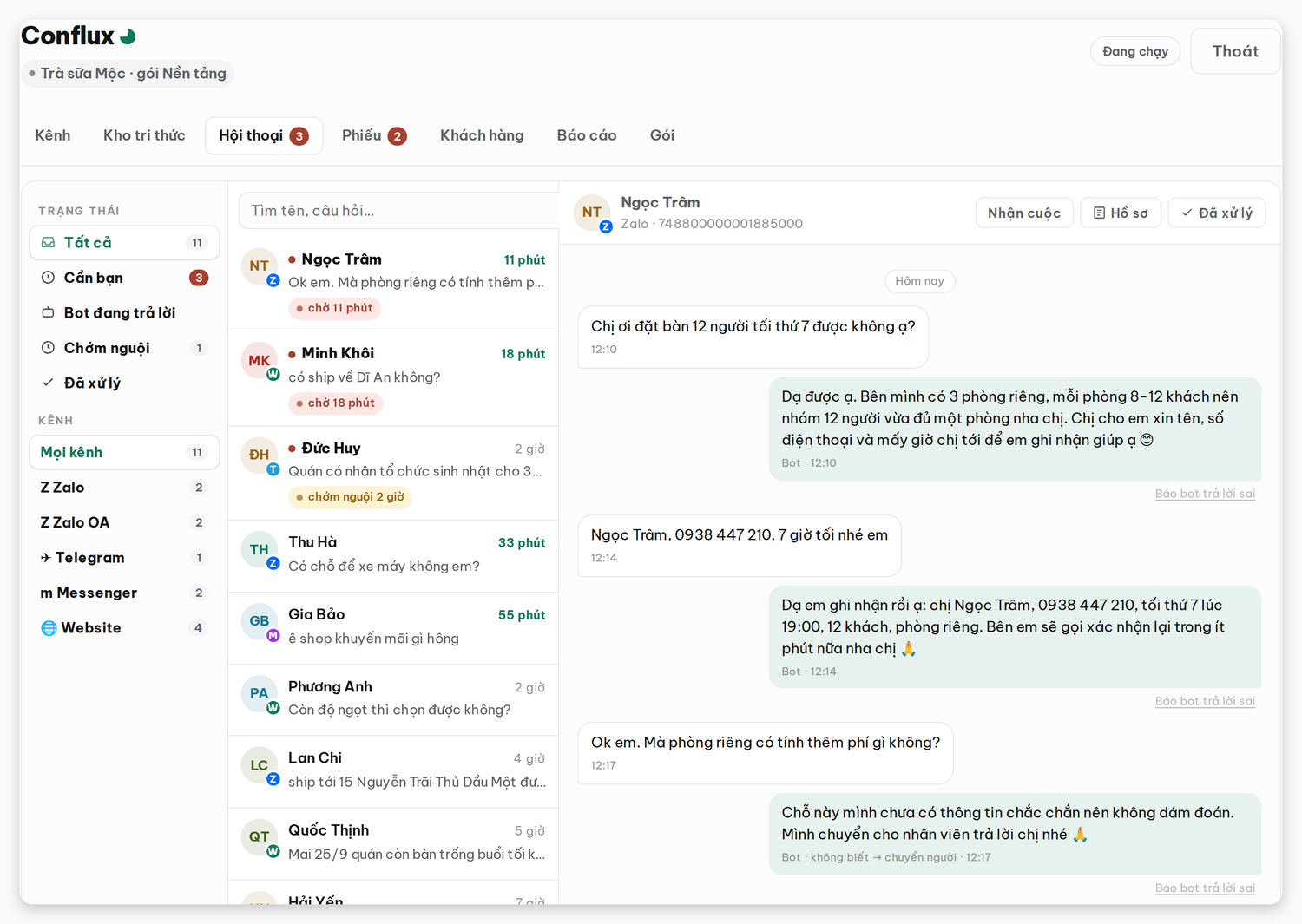Filter conversations by Zalo channel
The height and width of the screenshot is (924, 1302).
click(124, 488)
